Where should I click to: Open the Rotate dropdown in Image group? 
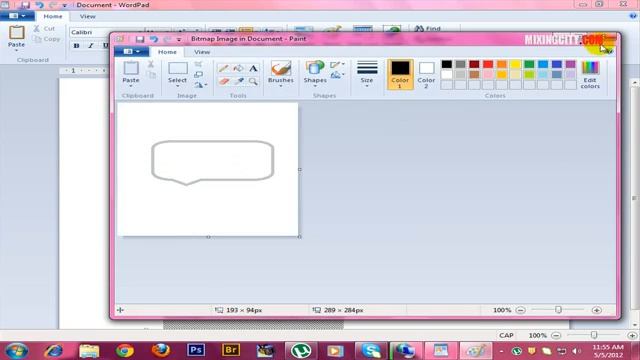point(200,85)
